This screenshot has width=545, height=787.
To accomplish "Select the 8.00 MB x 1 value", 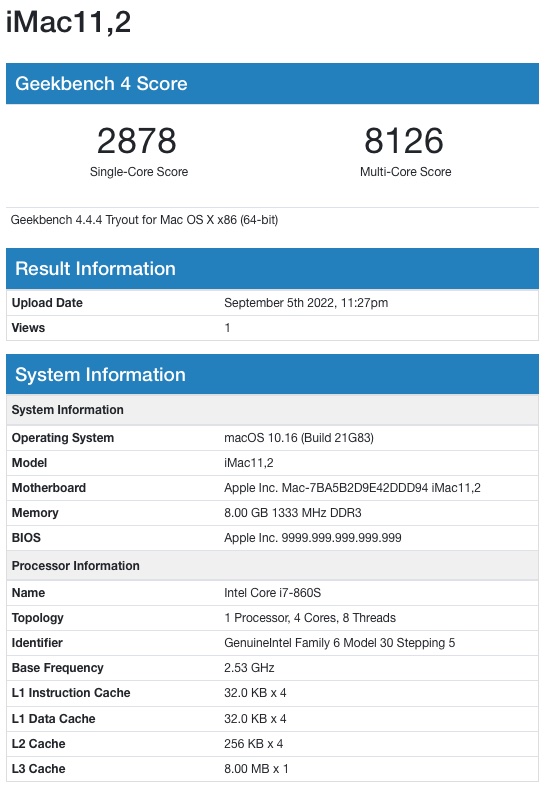I will [x=256, y=769].
